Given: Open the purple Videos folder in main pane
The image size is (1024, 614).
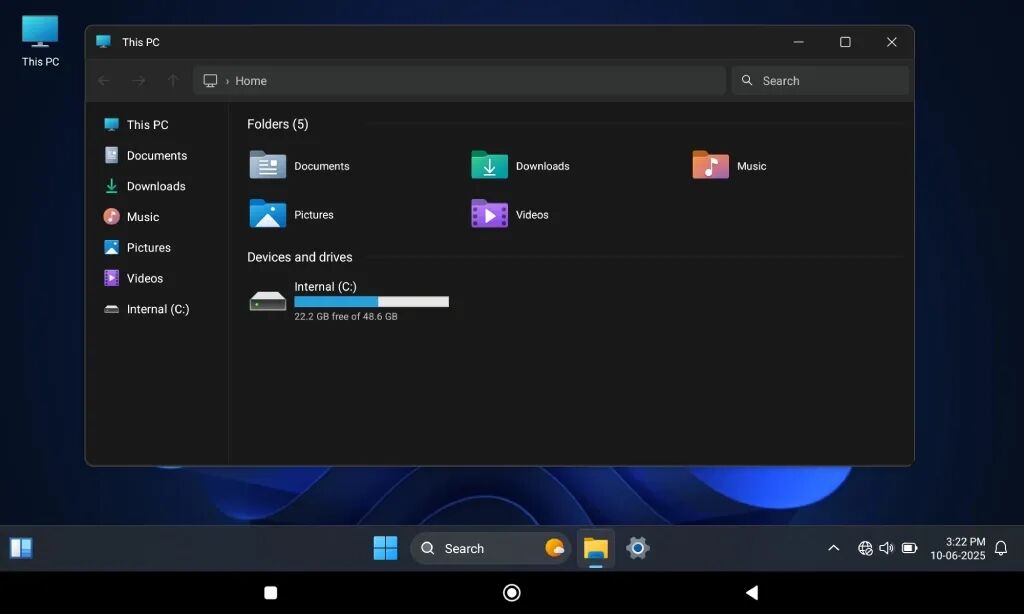Looking at the screenshot, I should [x=489, y=214].
